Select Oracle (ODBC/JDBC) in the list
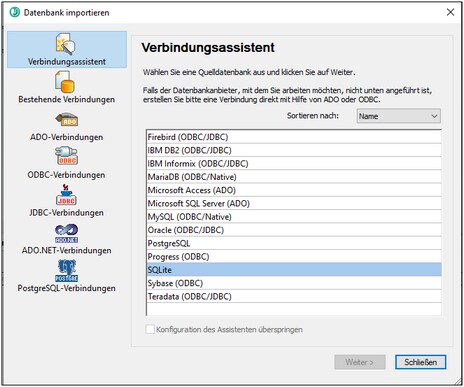 pyautogui.click(x=294, y=230)
